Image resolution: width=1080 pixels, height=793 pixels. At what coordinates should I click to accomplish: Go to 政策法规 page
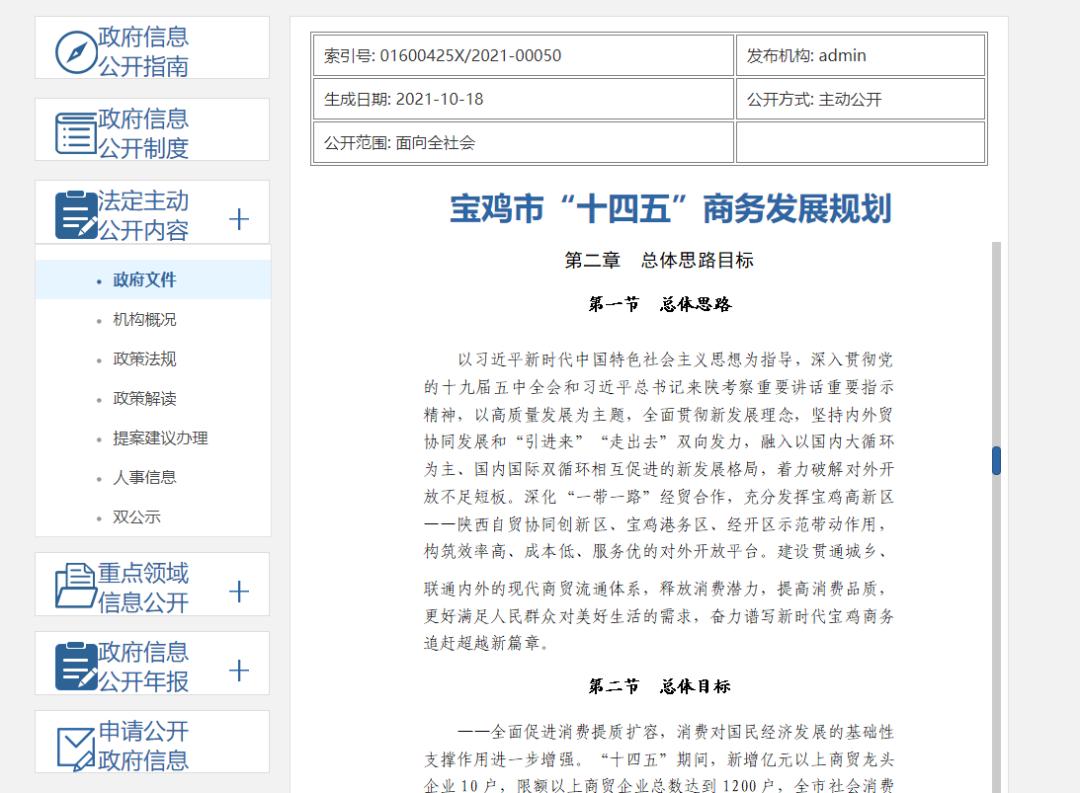pyautogui.click(x=145, y=359)
